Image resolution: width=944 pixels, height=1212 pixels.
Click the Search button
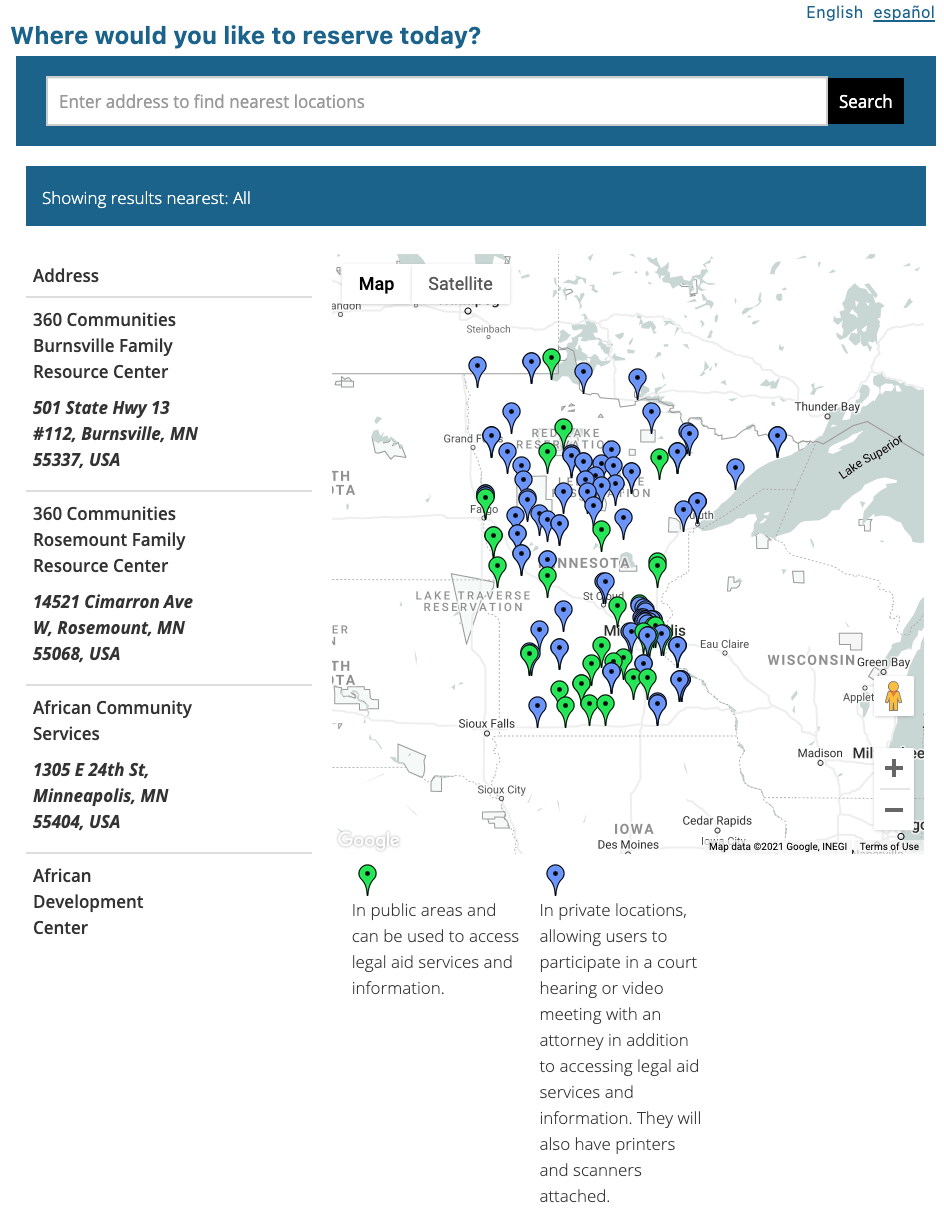(865, 101)
